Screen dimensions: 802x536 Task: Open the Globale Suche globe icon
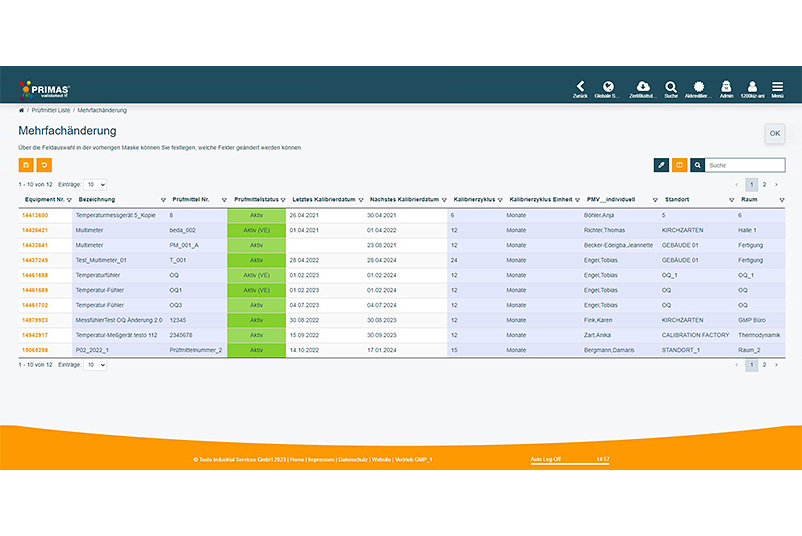point(607,88)
